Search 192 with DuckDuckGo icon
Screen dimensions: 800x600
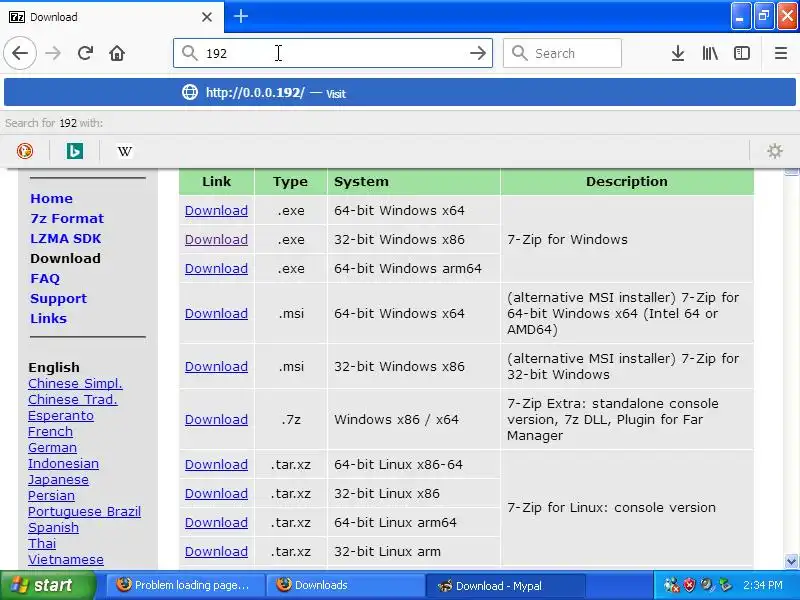click(x=24, y=151)
